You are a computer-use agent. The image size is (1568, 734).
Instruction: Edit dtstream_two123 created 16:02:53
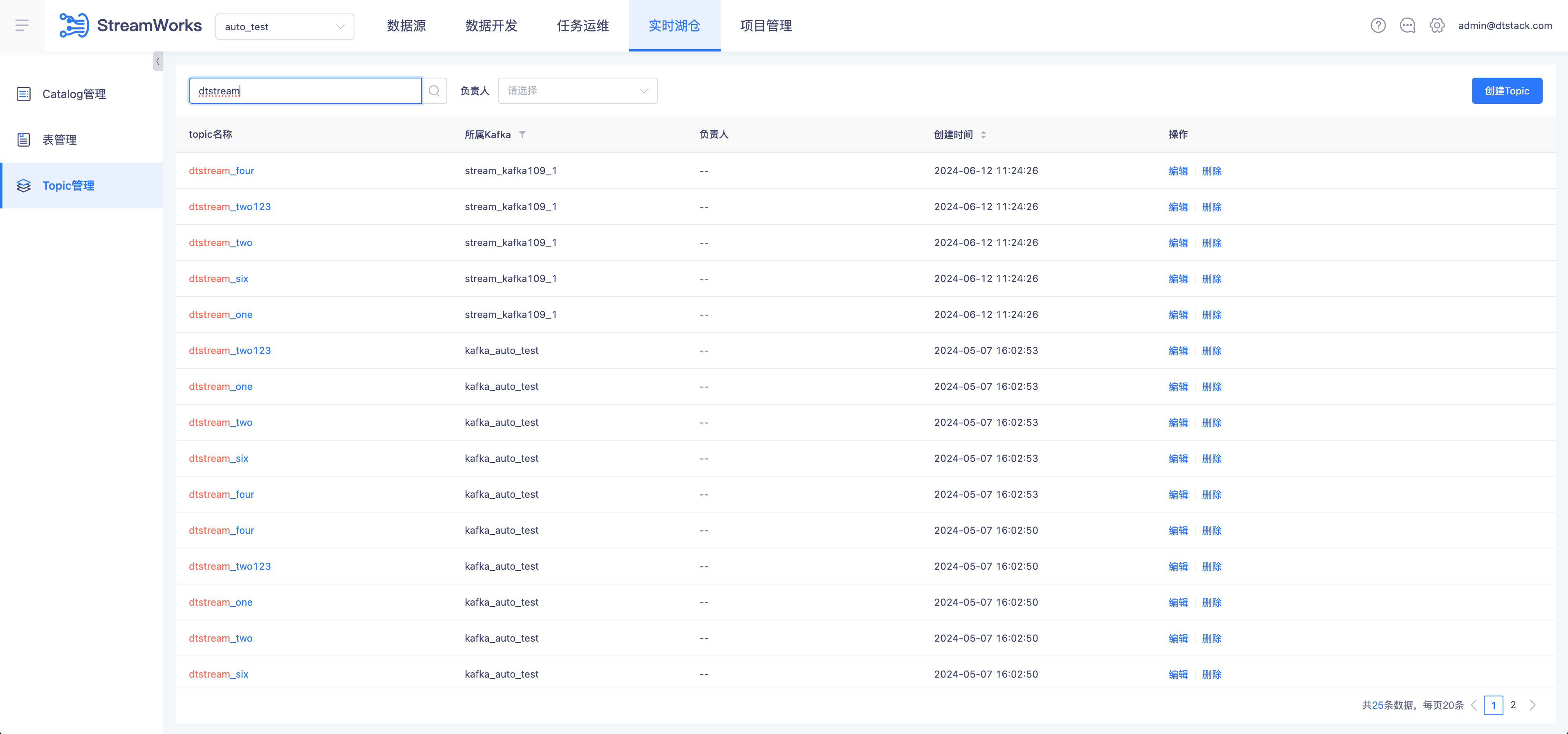tap(1178, 350)
